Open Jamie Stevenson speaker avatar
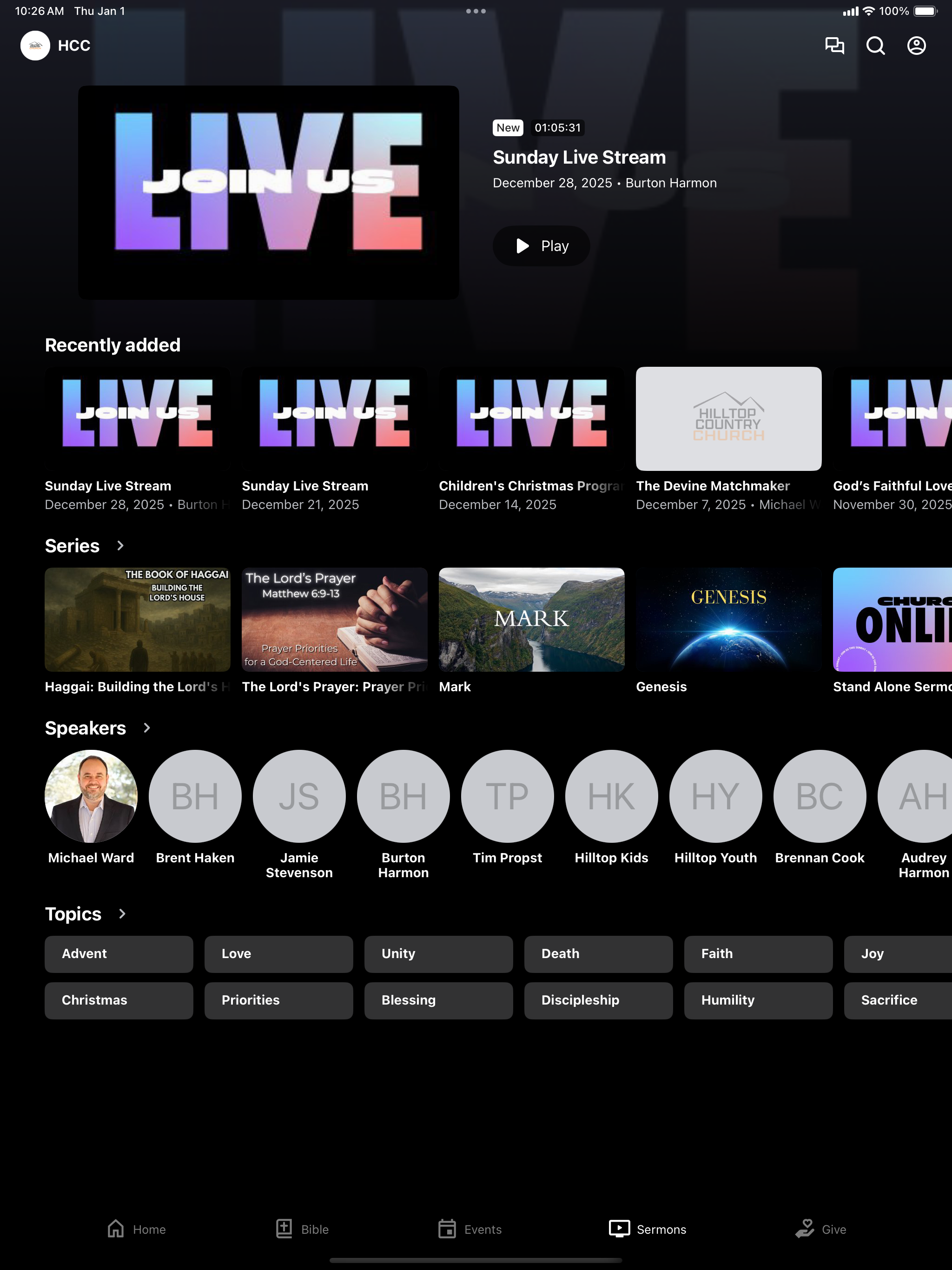The image size is (952, 1270). pyautogui.click(x=299, y=796)
